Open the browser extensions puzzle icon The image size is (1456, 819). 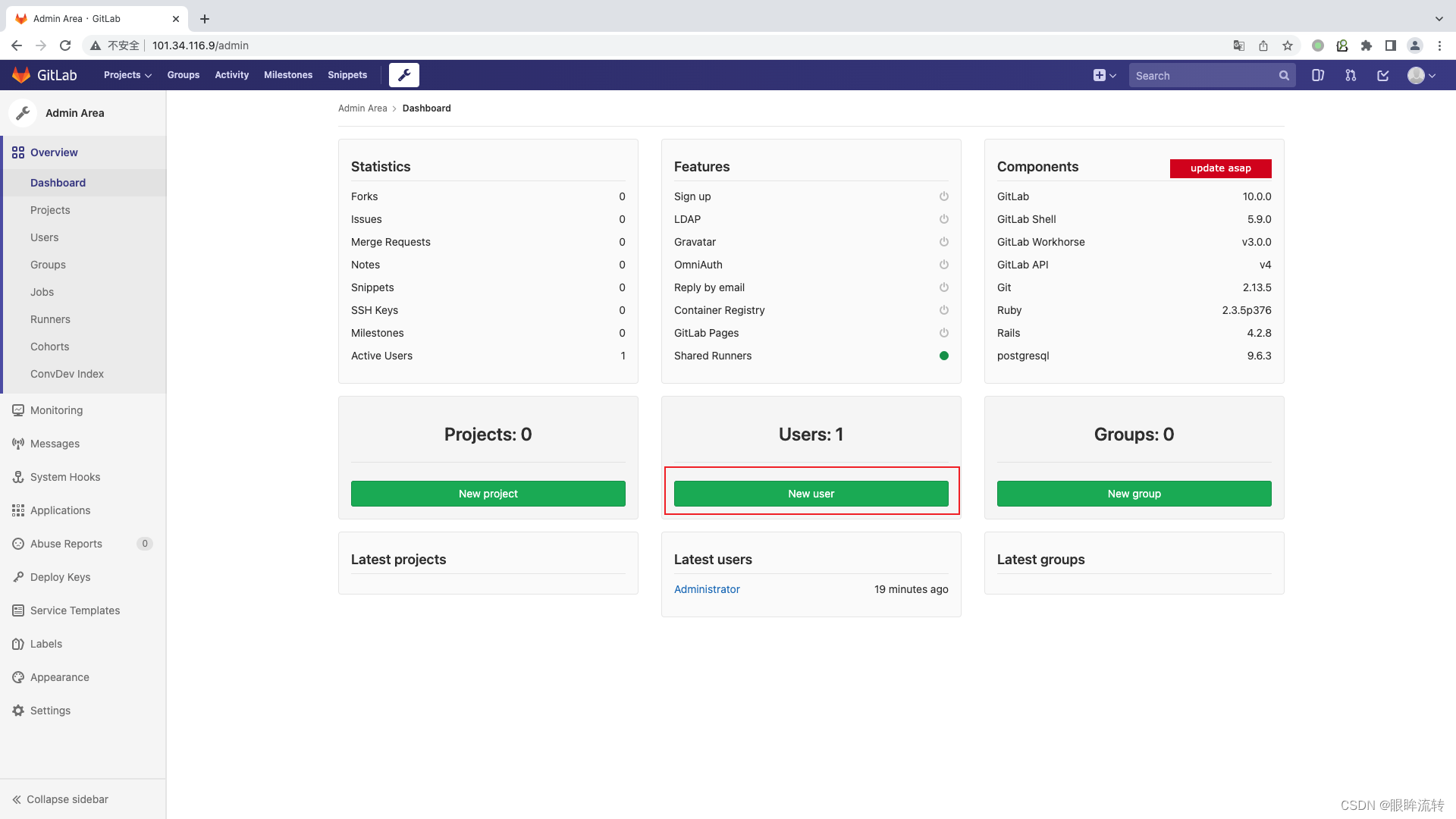coord(1367,45)
